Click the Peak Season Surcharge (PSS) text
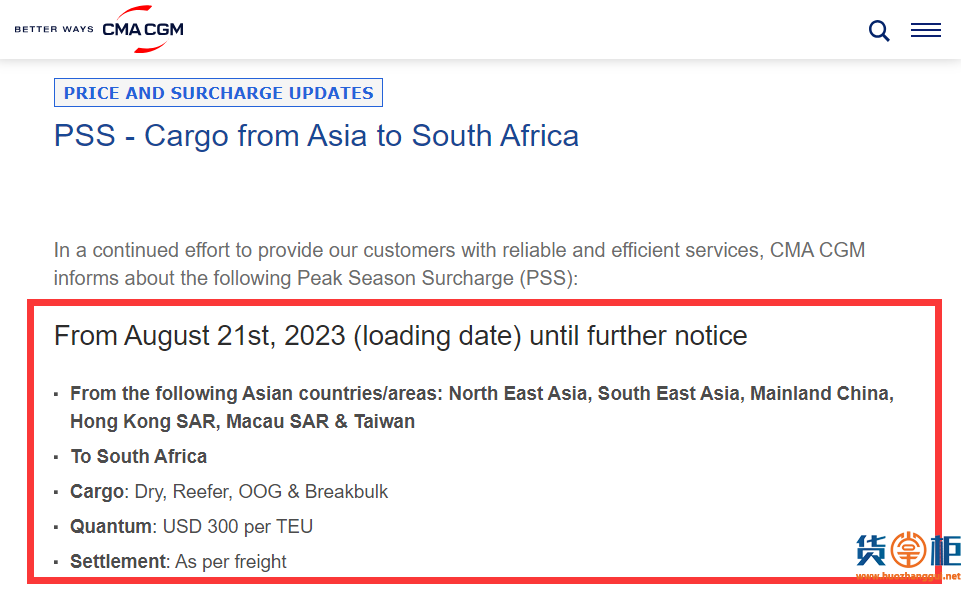Viewport: 961px width, 594px height. coord(435,278)
